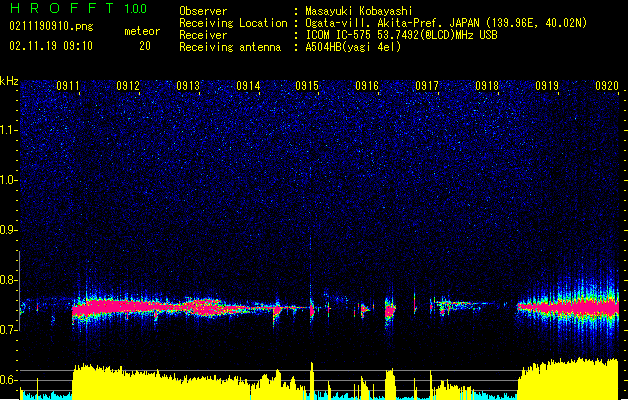Image resolution: width=629 pixels, height=400 pixels.
Task: Click the 0913 time marker
Action: tap(188, 86)
